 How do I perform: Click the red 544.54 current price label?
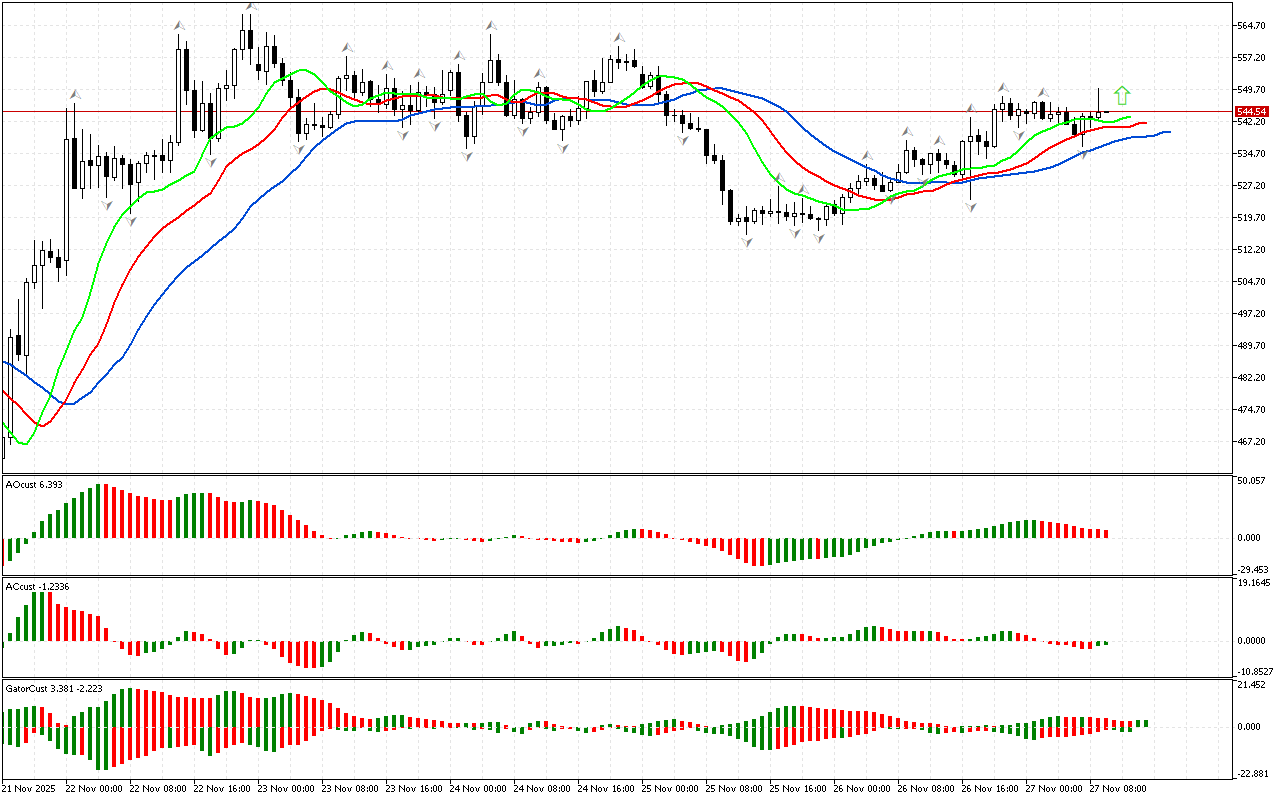(1252, 112)
